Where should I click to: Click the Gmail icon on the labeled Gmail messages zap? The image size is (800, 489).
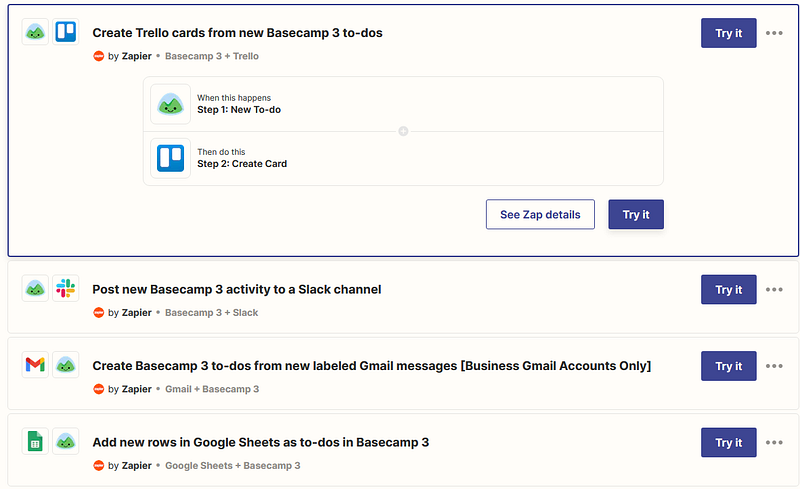(35, 365)
